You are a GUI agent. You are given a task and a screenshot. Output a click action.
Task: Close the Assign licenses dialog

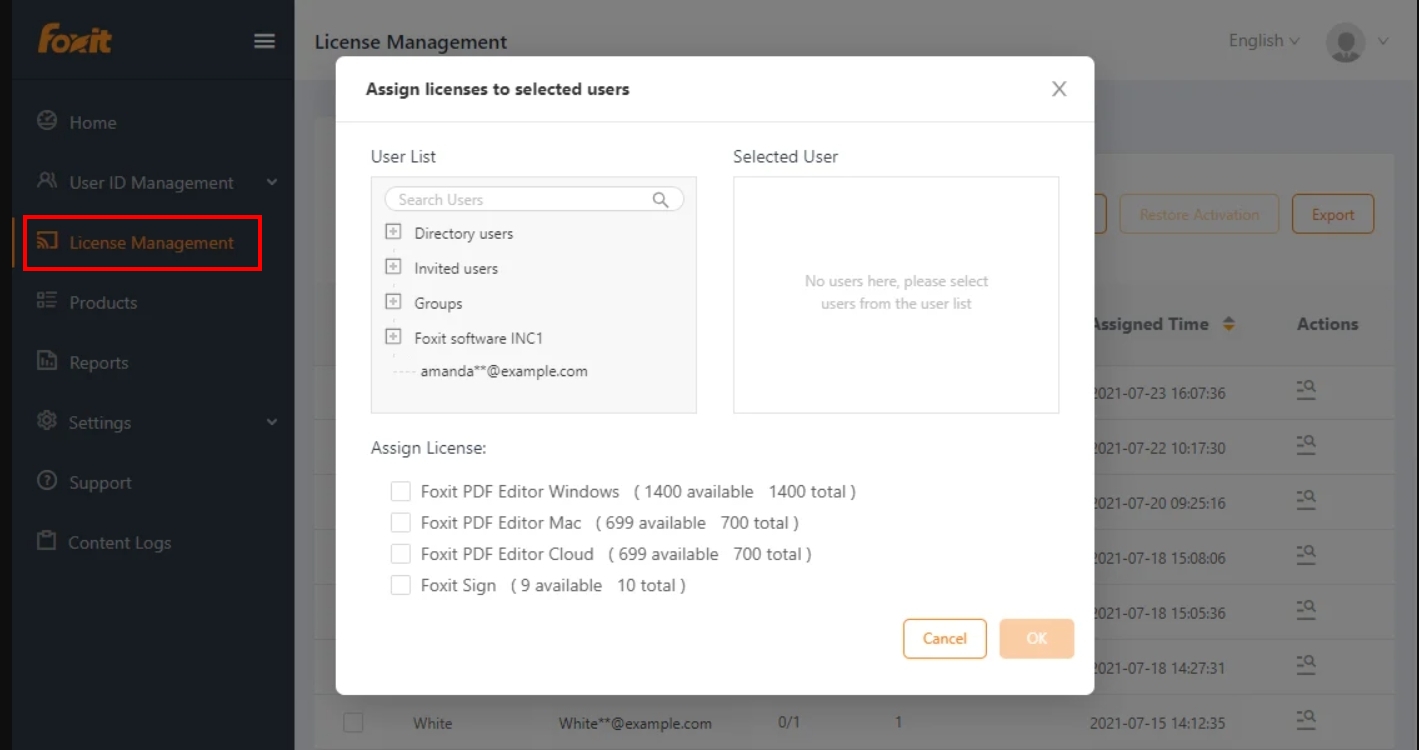[1059, 89]
